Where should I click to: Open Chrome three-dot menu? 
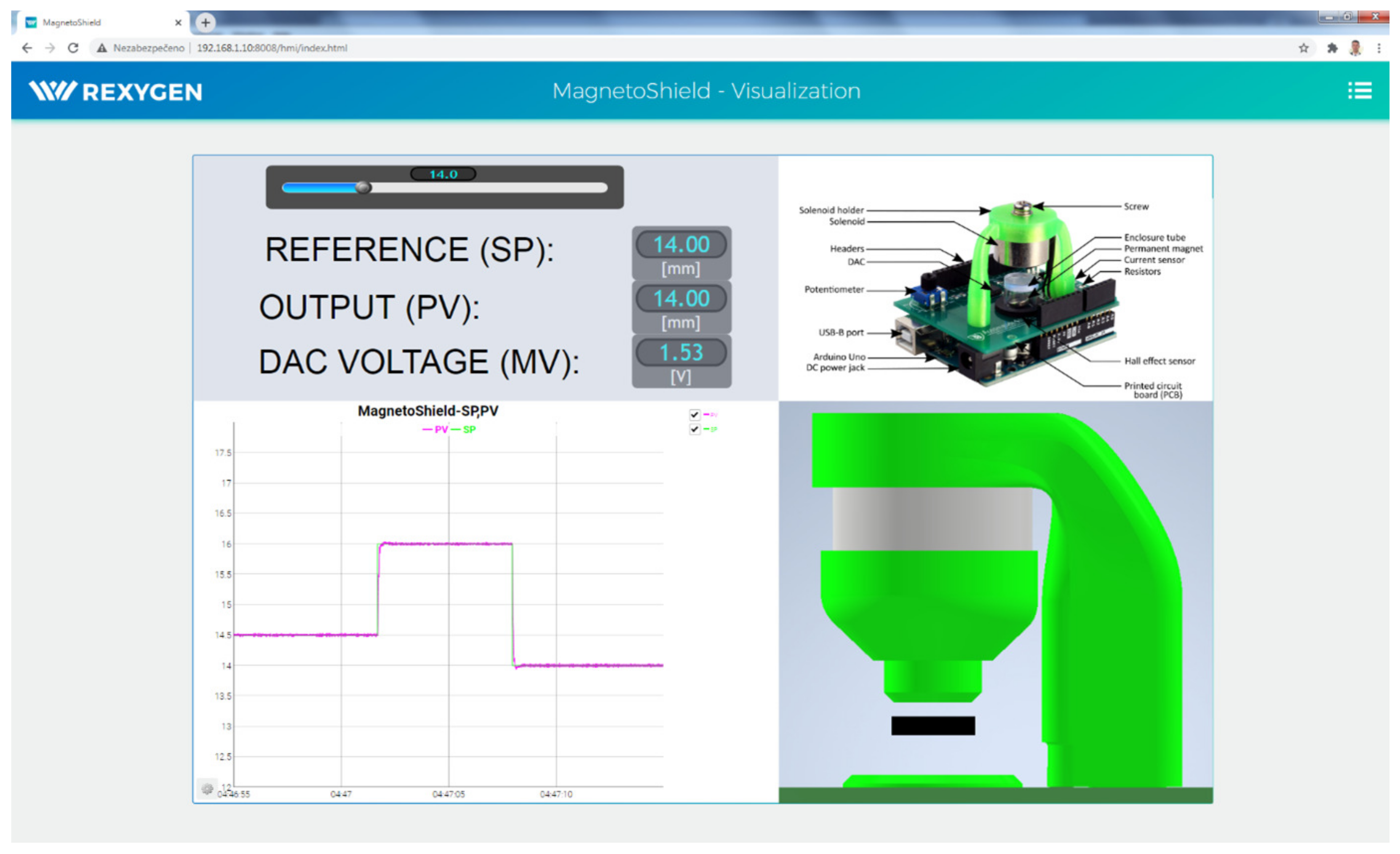[1379, 48]
